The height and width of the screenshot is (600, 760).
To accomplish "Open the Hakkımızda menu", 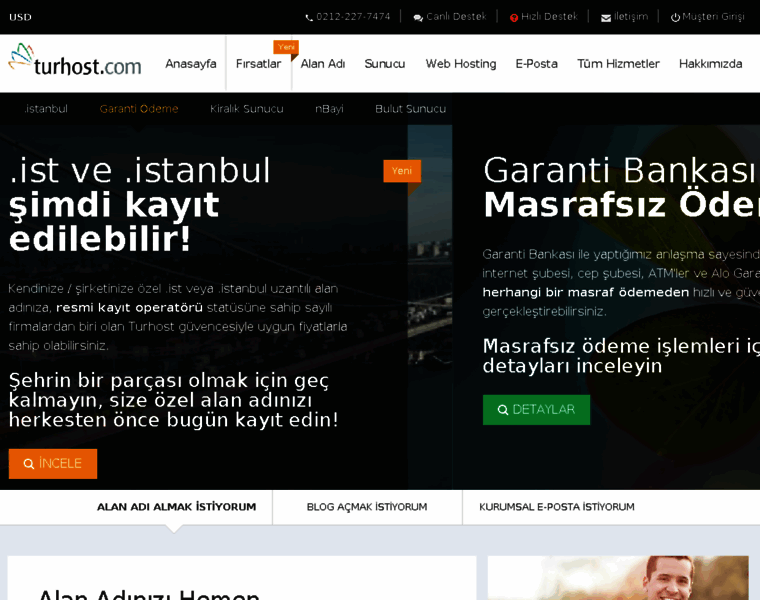I will click(711, 64).
